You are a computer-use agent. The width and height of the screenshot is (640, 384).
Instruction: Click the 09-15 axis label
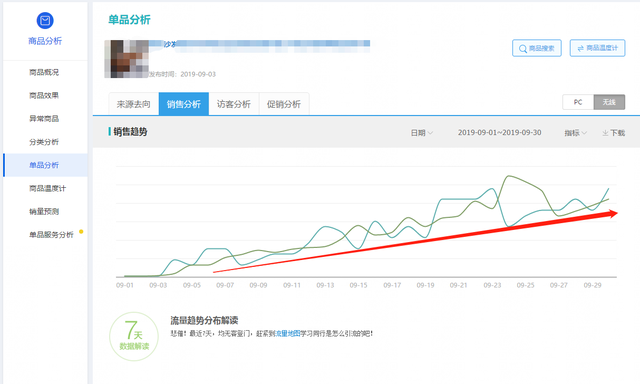(358, 285)
